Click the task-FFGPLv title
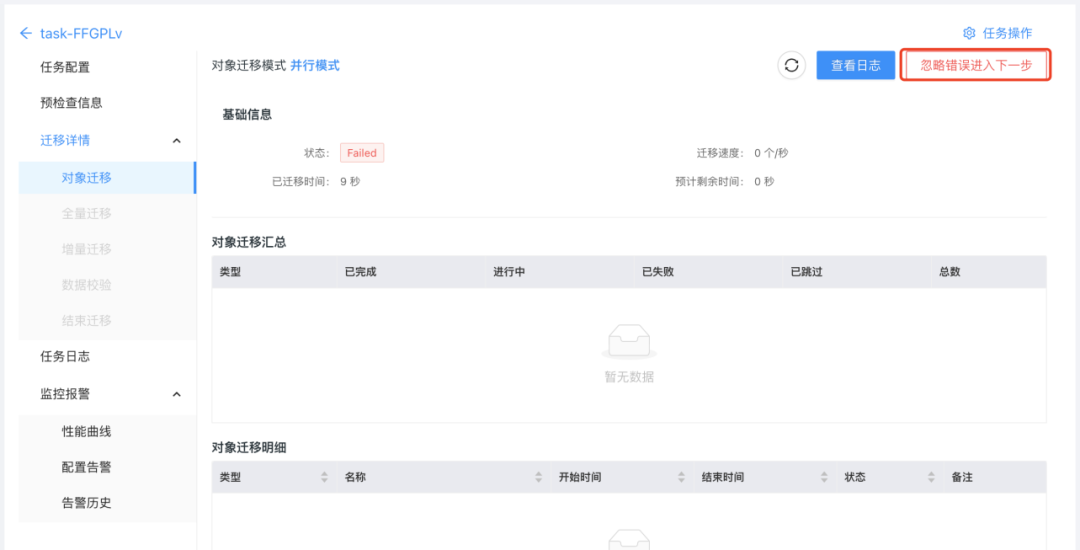This screenshot has width=1080, height=550. pos(81,33)
